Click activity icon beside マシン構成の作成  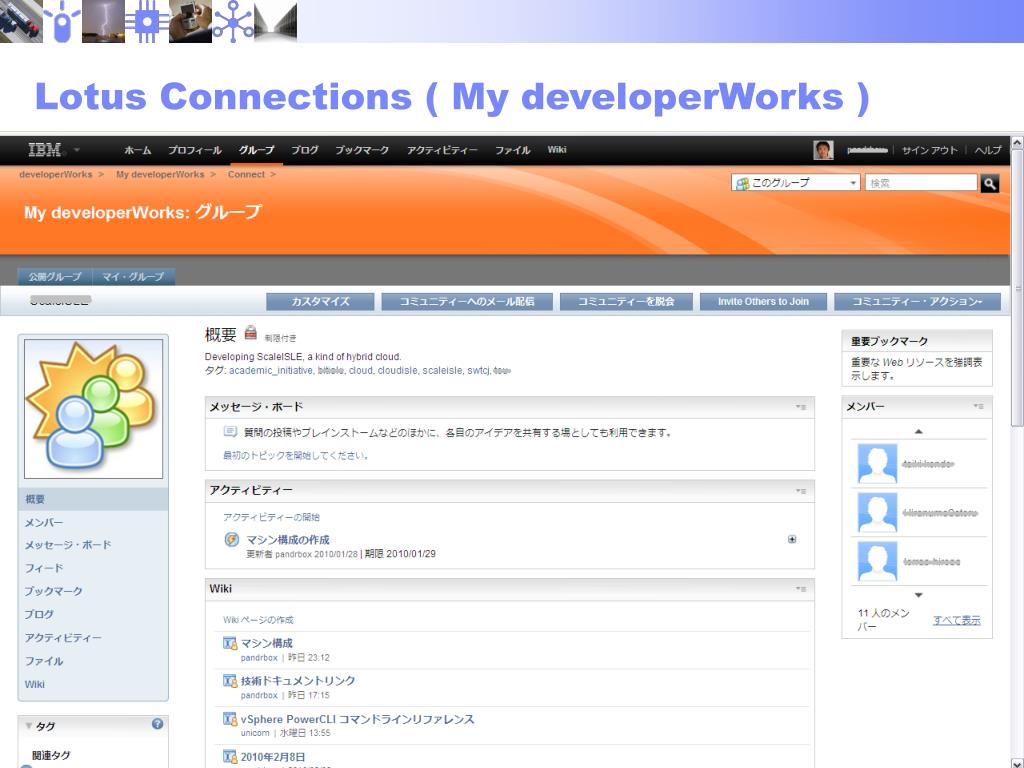(231, 539)
